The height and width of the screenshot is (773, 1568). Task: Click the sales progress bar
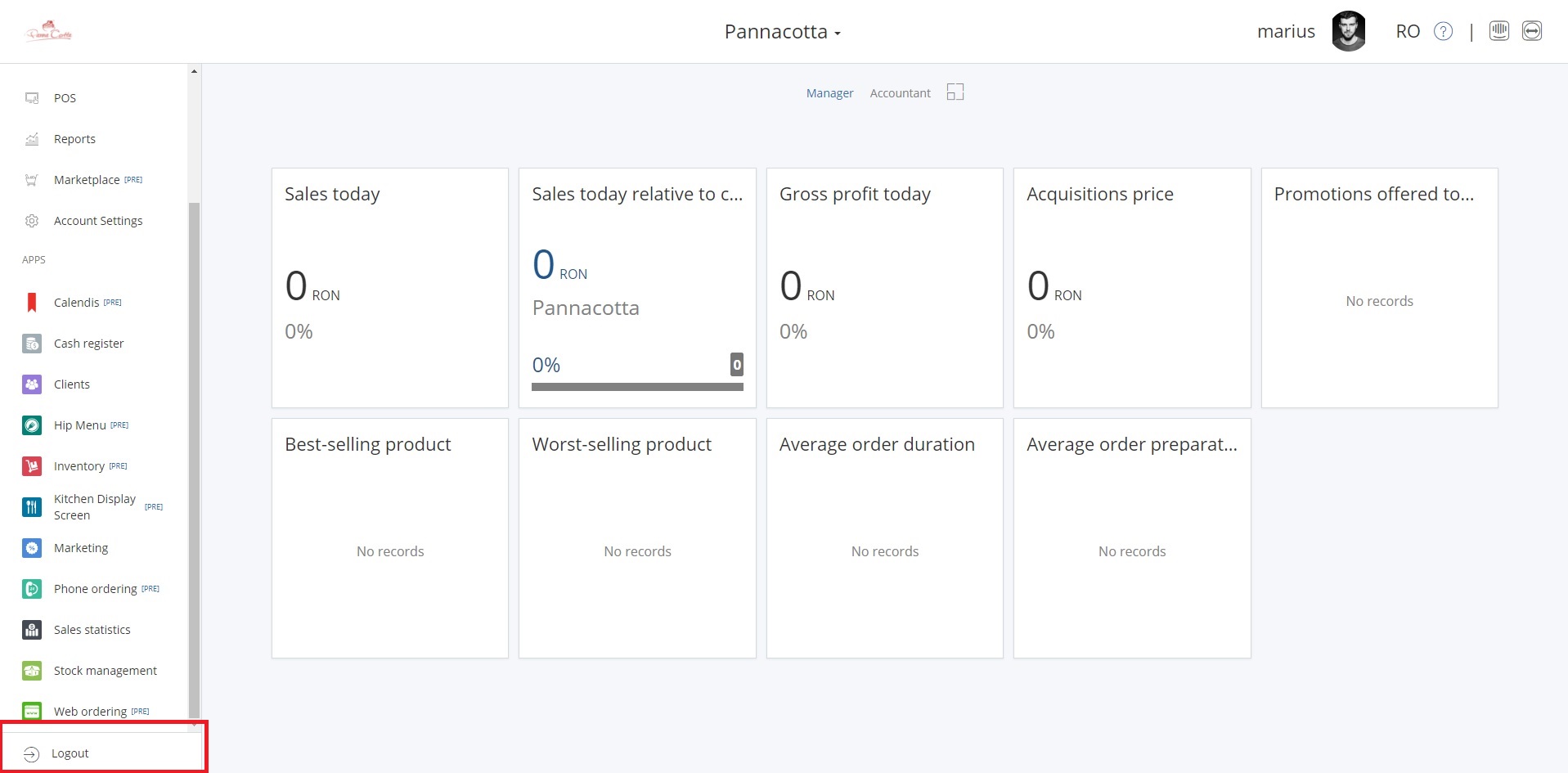pyautogui.click(x=636, y=387)
